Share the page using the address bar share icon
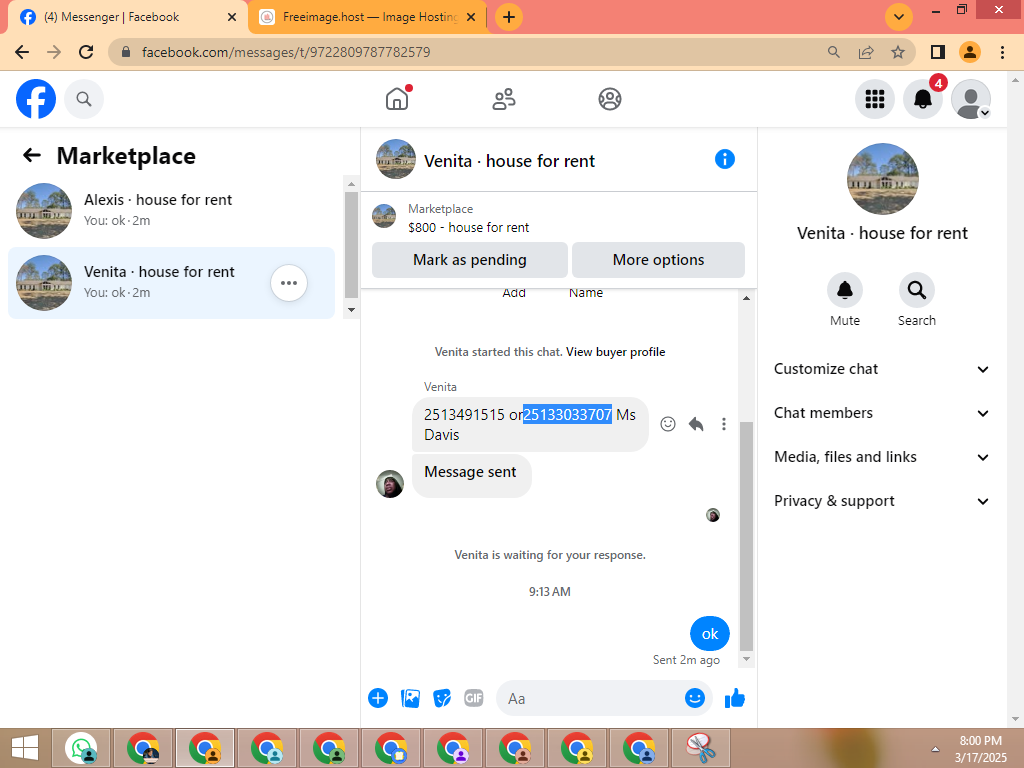The image size is (1024, 768). [x=866, y=52]
